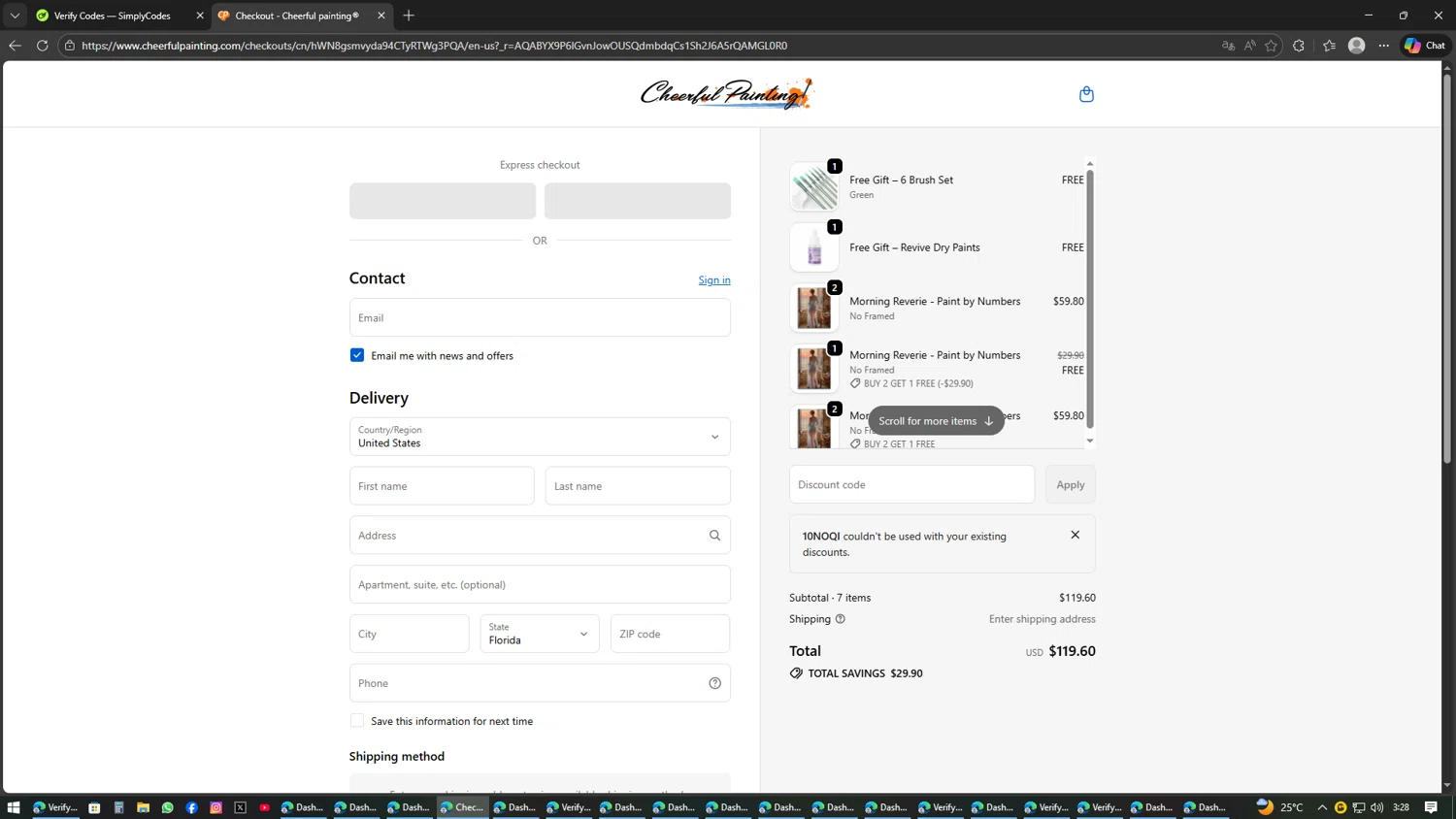1456x819 pixels.
Task: Click the Revive Dry Paints thumbnail
Action: coord(813,248)
